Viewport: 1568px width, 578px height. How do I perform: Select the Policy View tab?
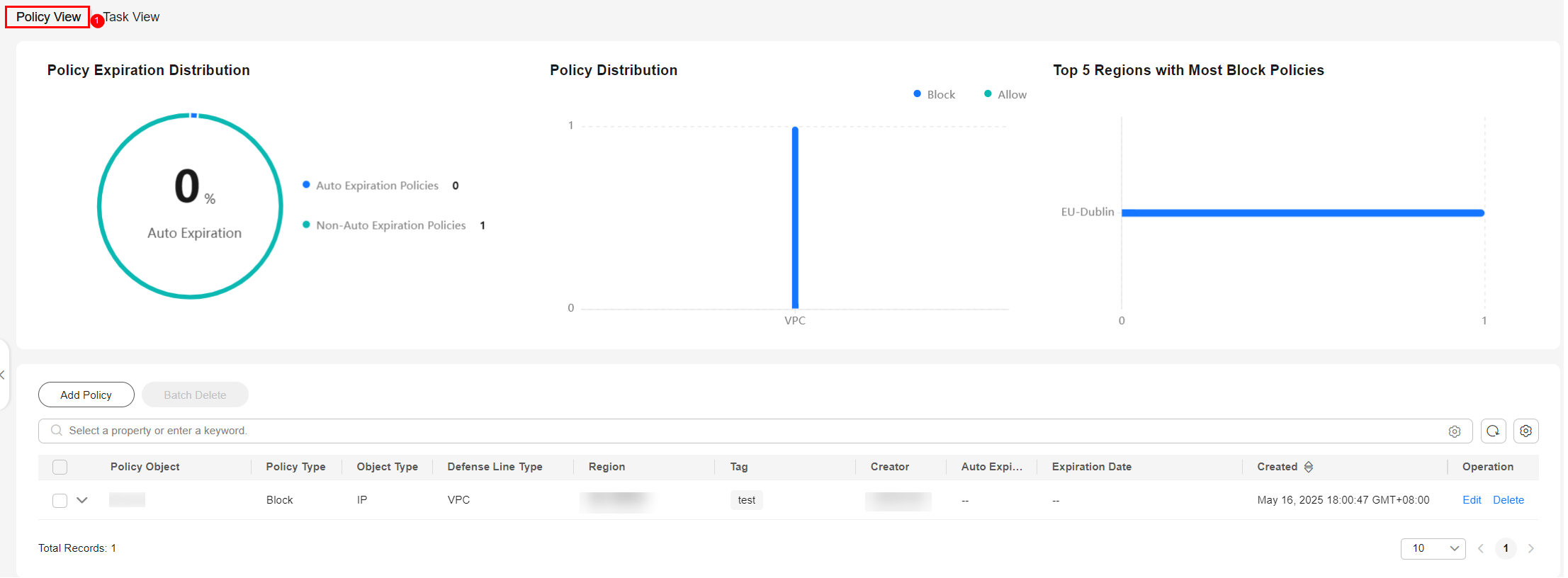click(x=48, y=17)
